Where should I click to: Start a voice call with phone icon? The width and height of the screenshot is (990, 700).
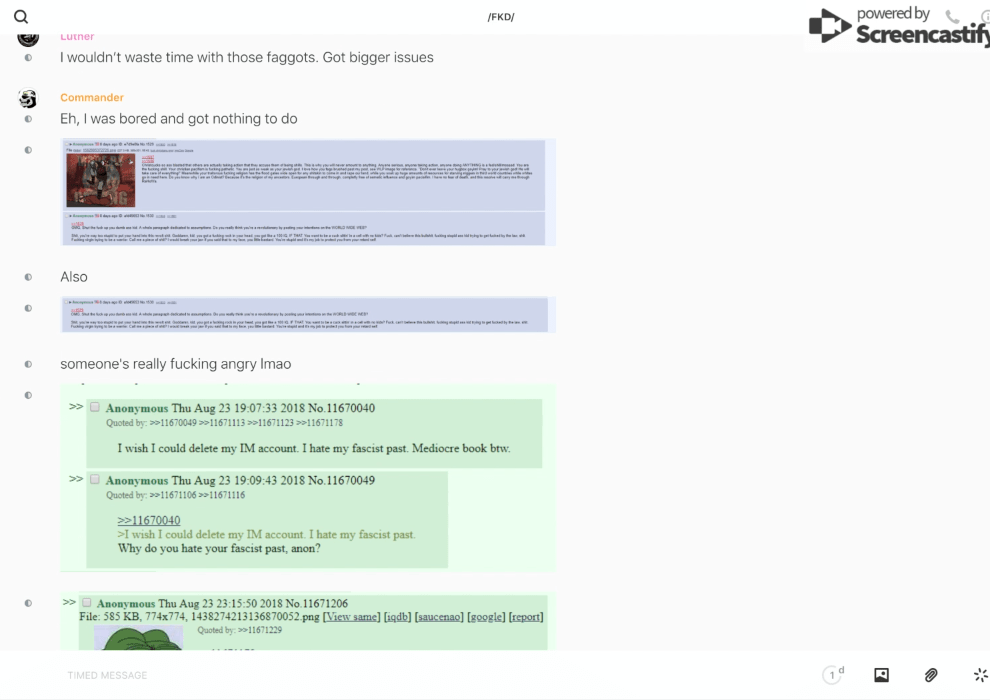click(x=952, y=17)
